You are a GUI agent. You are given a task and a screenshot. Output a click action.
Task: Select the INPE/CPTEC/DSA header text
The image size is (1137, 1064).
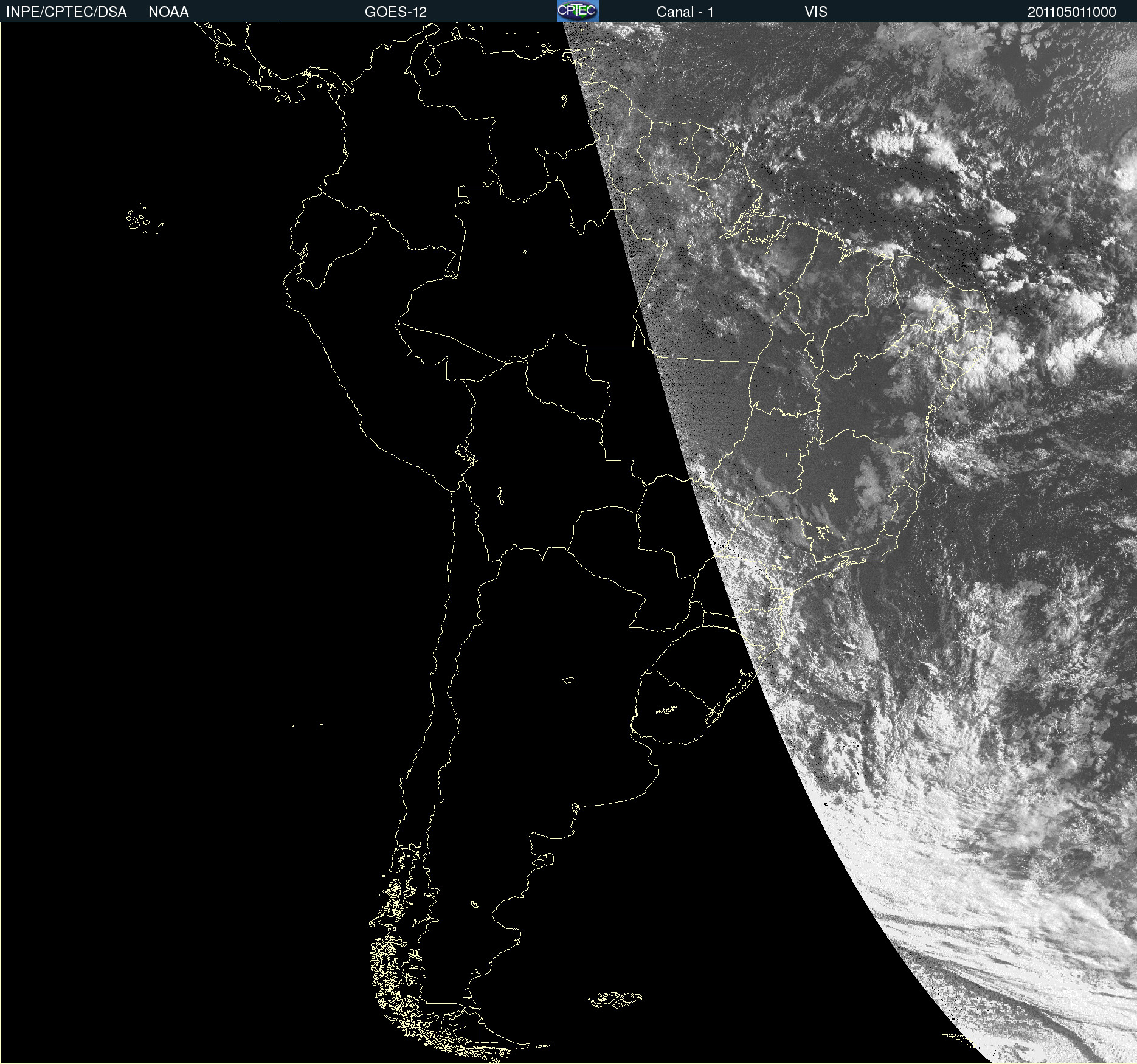click(66, 12)
